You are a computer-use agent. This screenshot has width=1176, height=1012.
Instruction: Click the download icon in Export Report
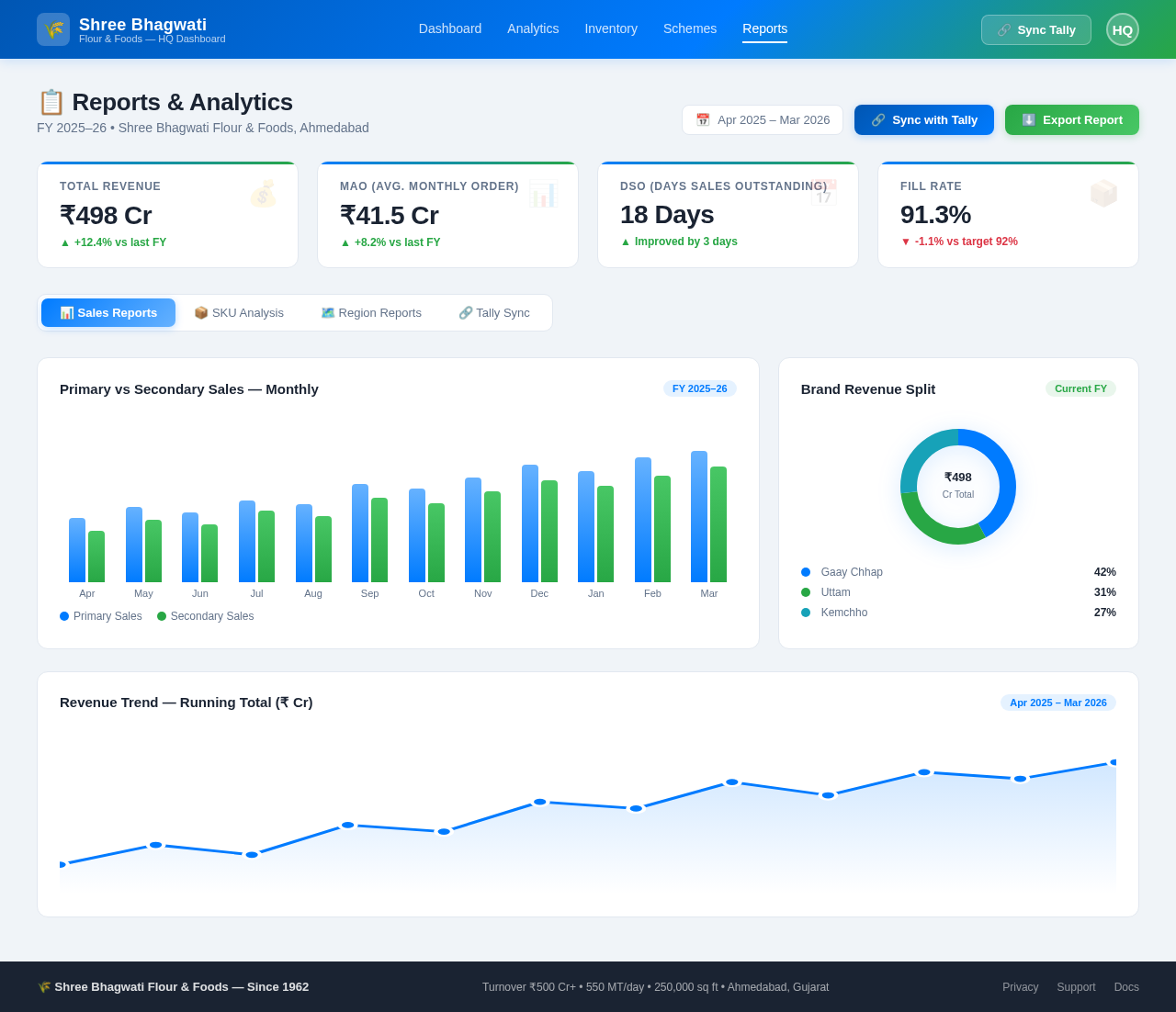[x=1028, y=120]
